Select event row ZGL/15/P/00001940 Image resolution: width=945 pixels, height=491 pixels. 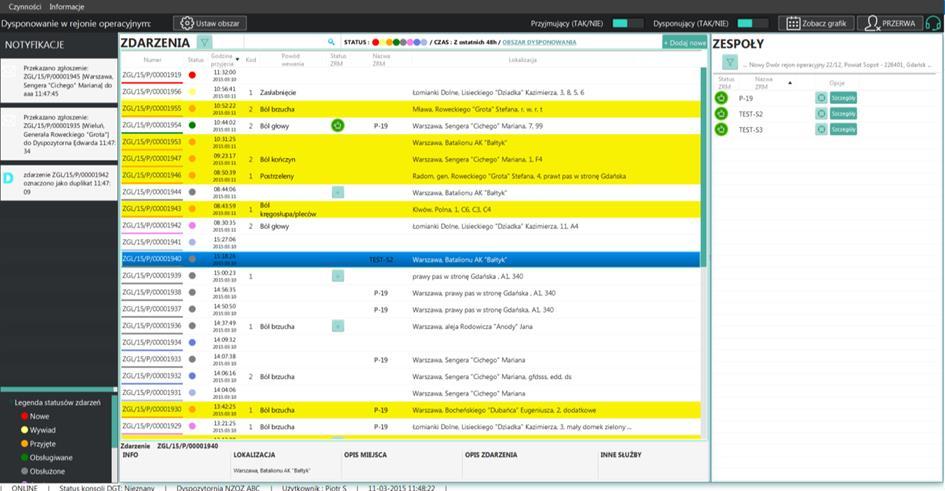[x=410, y=260]
